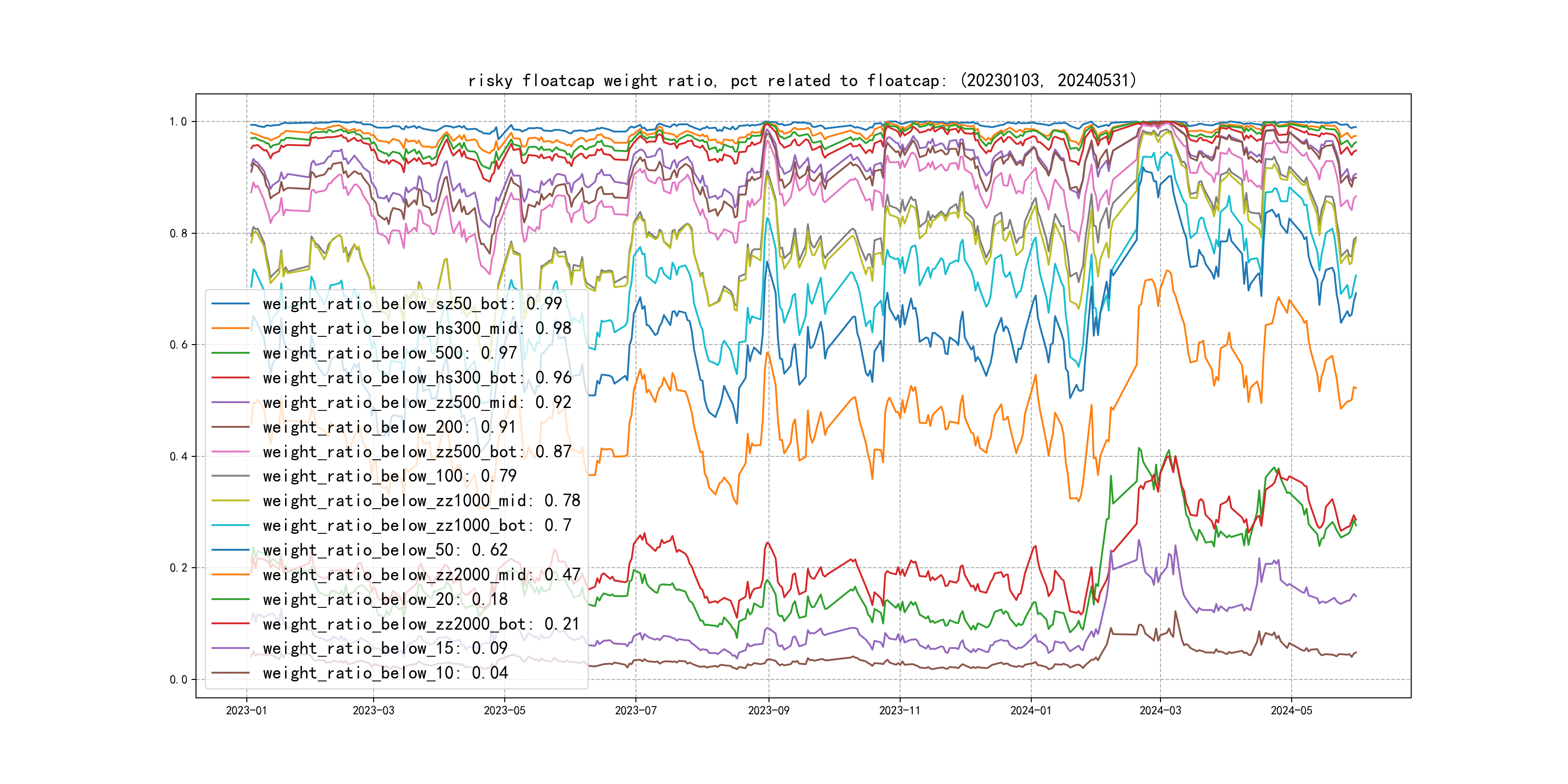Click the chart title text
Image resolution: width=1568 pixels, height=784 pixels.
[801, 80]
